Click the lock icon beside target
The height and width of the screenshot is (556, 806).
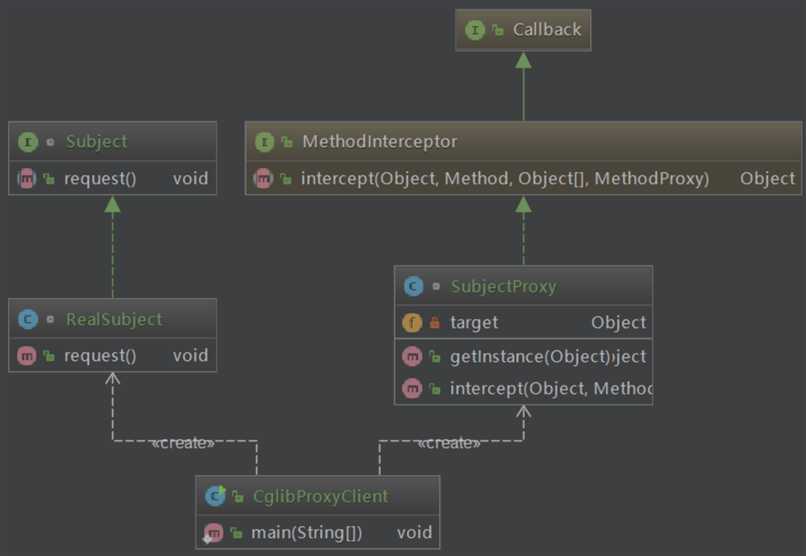click(x=435, y=323)
